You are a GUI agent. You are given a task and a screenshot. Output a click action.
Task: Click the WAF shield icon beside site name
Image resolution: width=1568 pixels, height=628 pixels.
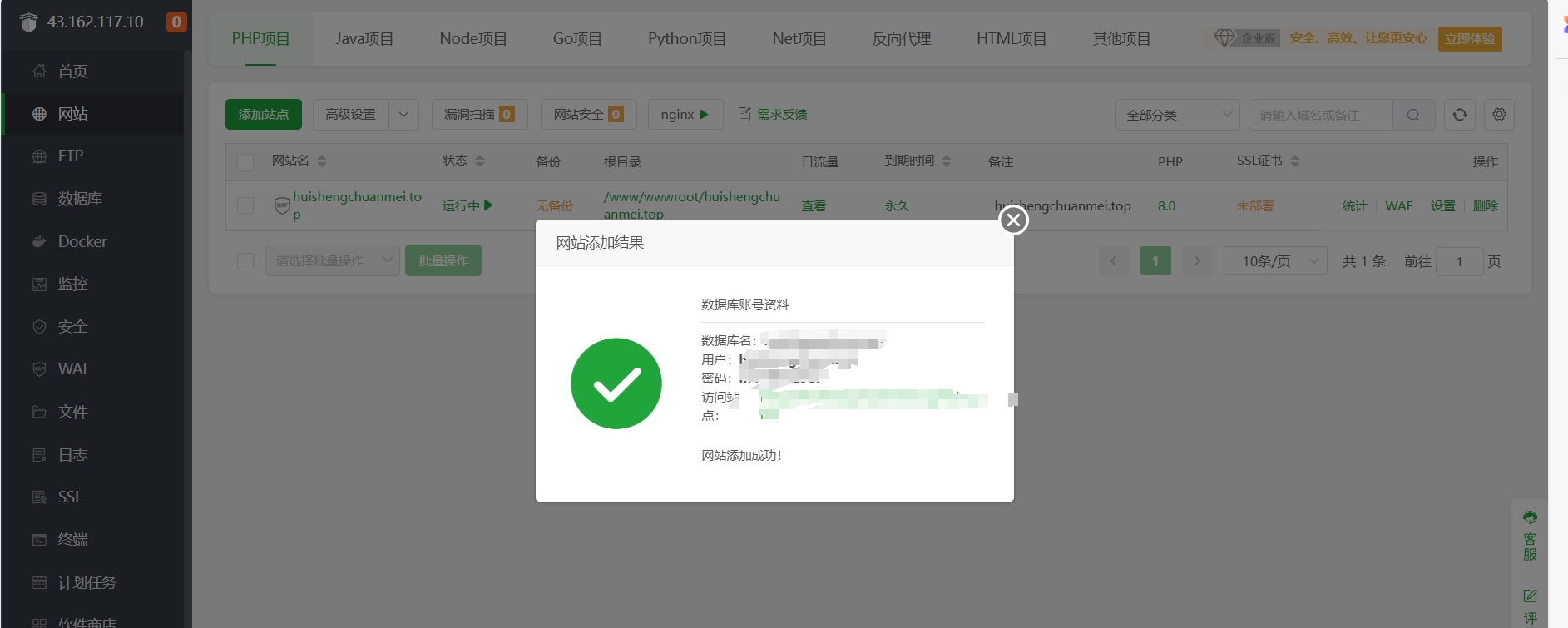(282, 205)
